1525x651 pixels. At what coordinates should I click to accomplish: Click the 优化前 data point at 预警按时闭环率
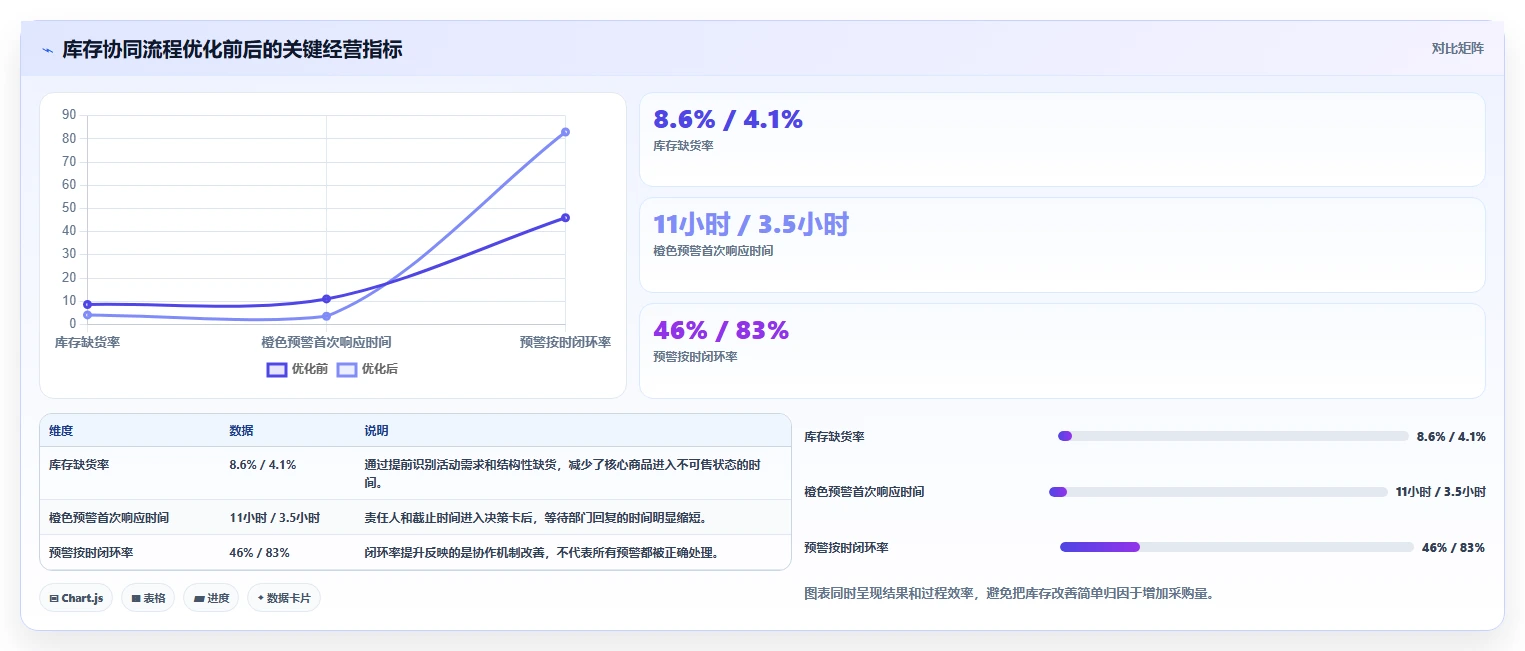[x=565, y=218]
